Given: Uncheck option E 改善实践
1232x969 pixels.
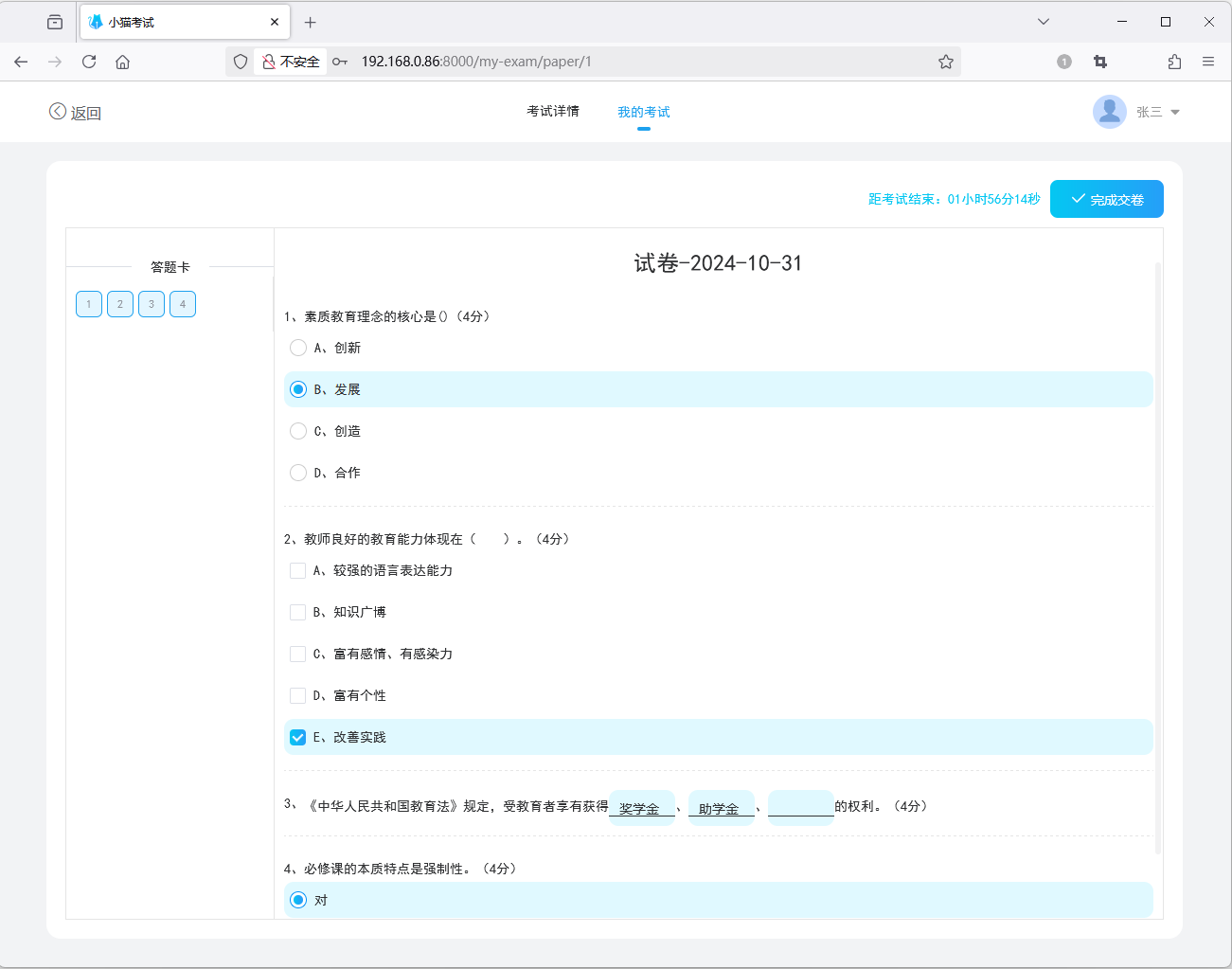Looking at the screenshot, I should point(298,737).
